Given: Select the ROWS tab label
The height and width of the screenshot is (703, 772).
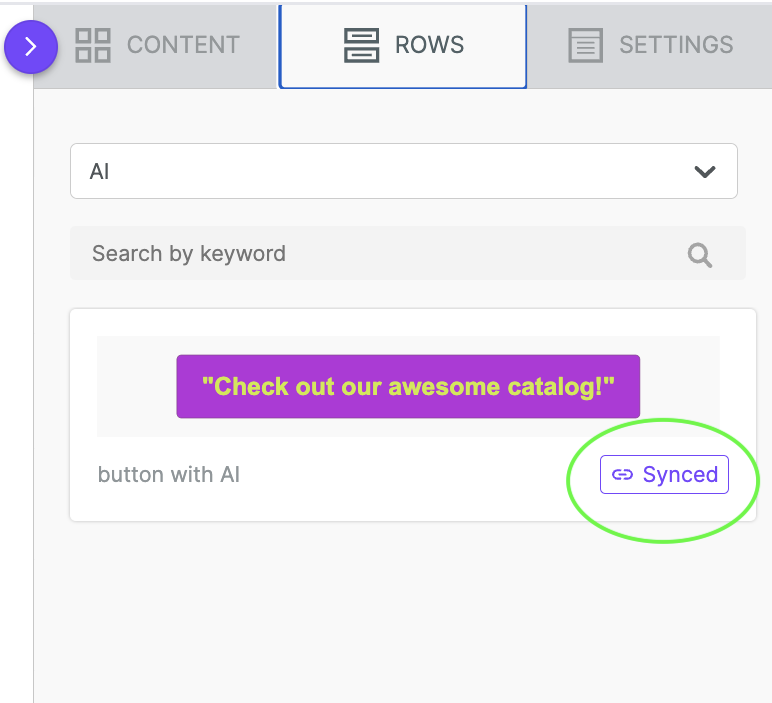Looking at the screenshot, I should [429, 45].
